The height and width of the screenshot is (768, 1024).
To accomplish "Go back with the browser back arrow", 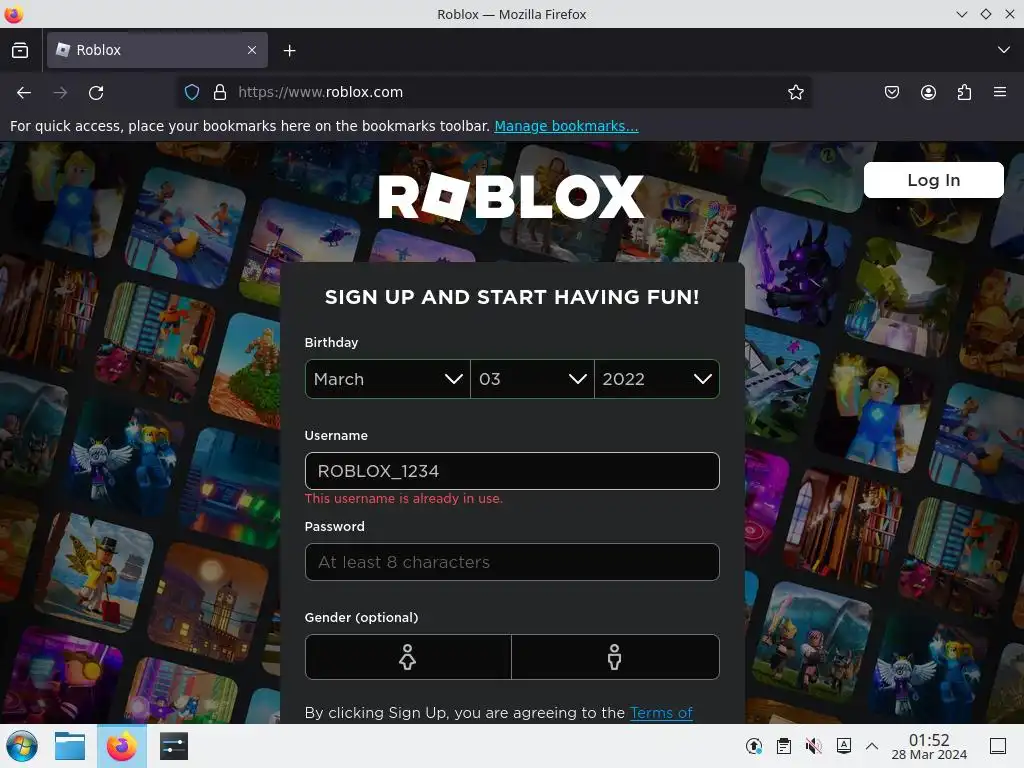I will (24, 93).
